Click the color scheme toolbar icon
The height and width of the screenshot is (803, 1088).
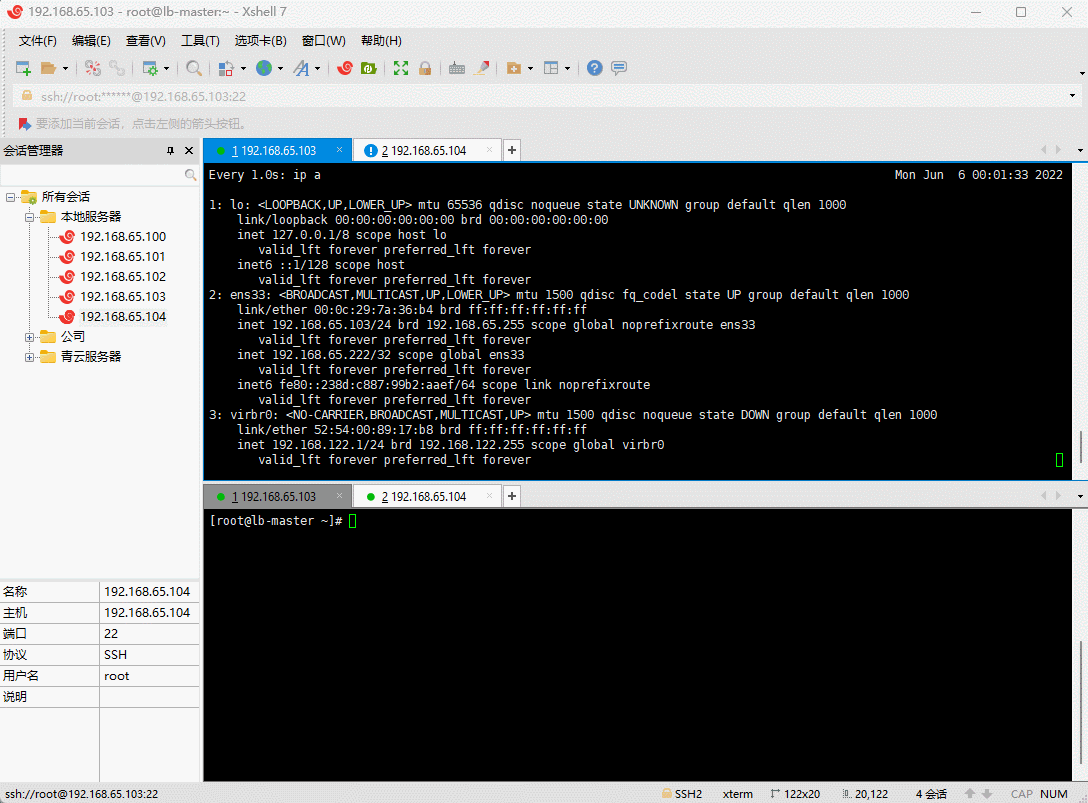click(x=226, y=68)
